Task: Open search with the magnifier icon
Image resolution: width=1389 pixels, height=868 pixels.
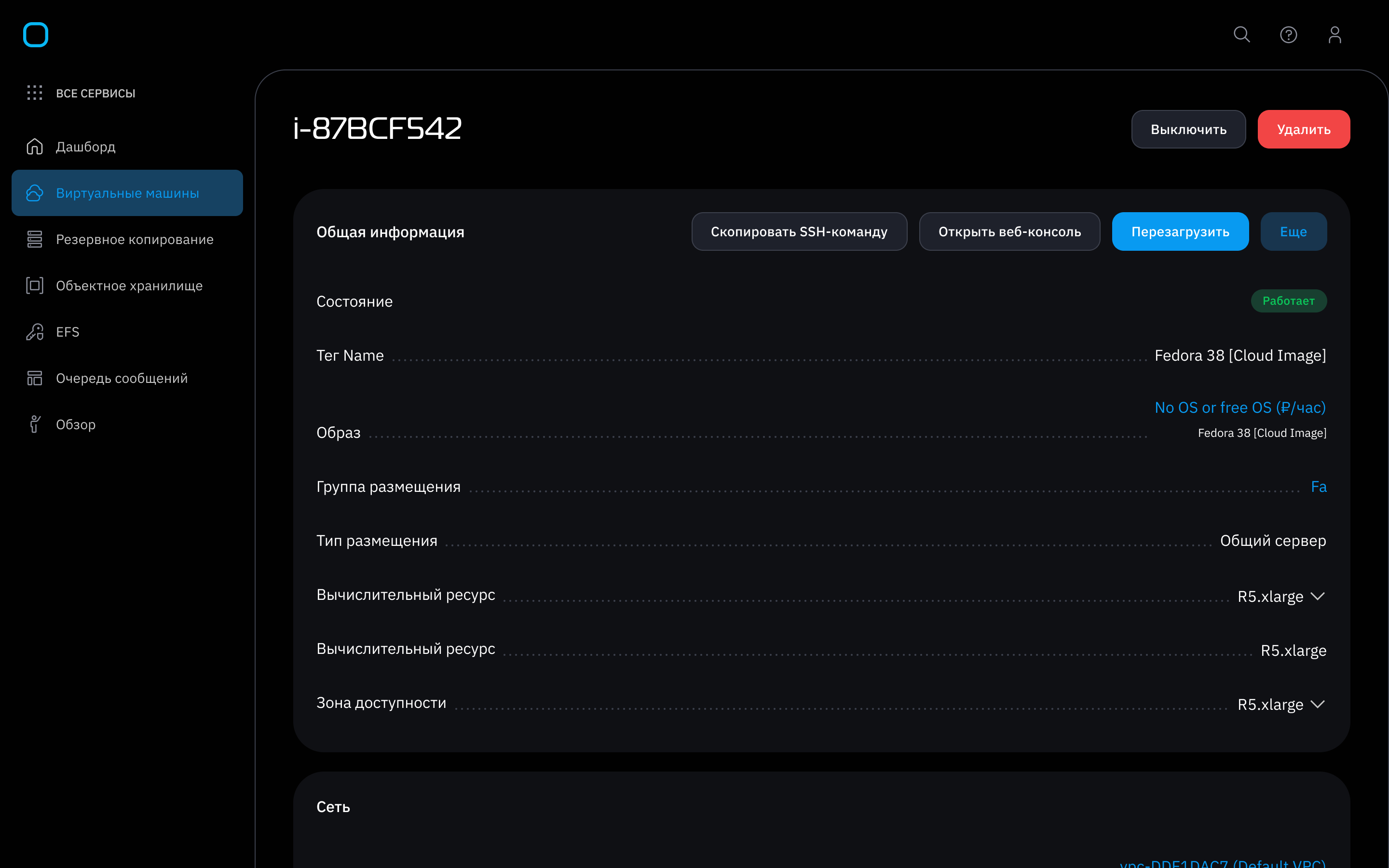Action: (1241, 34)
